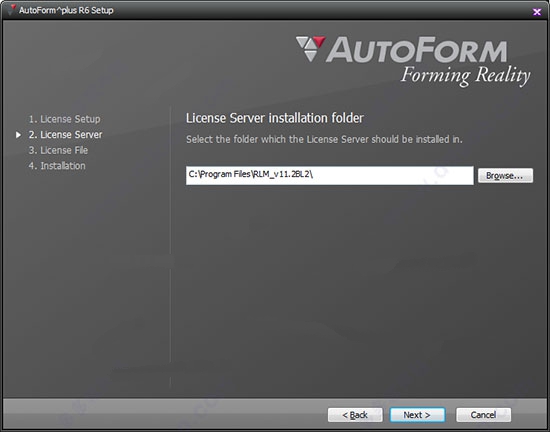Select step 2 License Server
Image resolution: width=550 pixels, height=432 pixels.
(66, 135)
